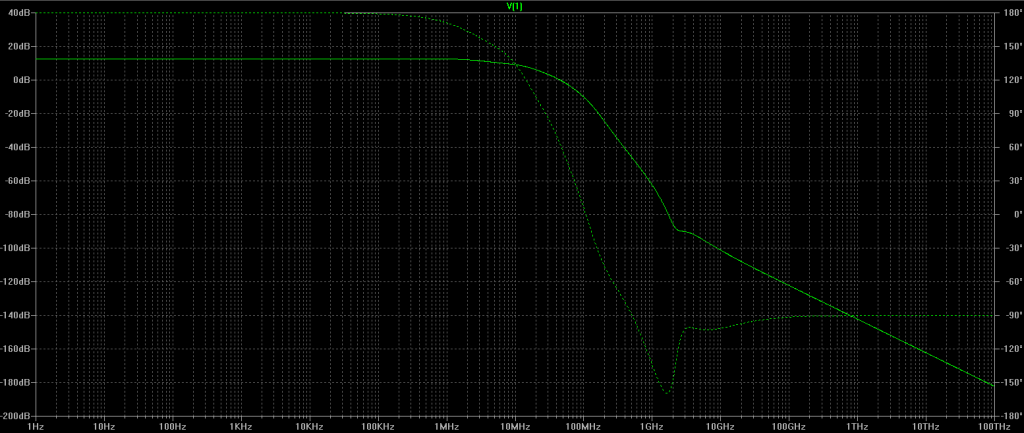Select the -200dB label at axis bottom

pos(16,416)
